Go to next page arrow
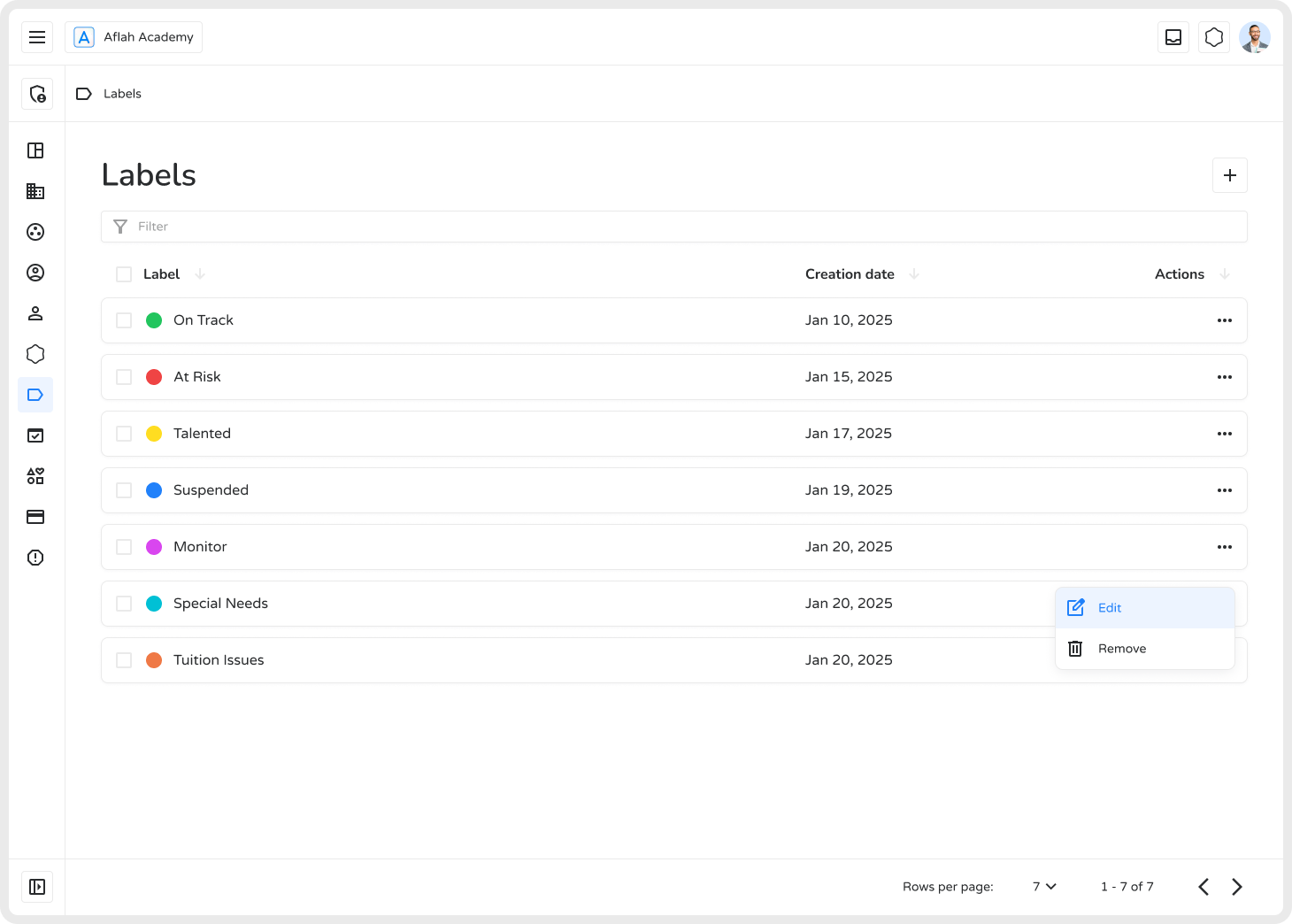This screenshot has width=1292, height=924. click(x=1237, y=887)
